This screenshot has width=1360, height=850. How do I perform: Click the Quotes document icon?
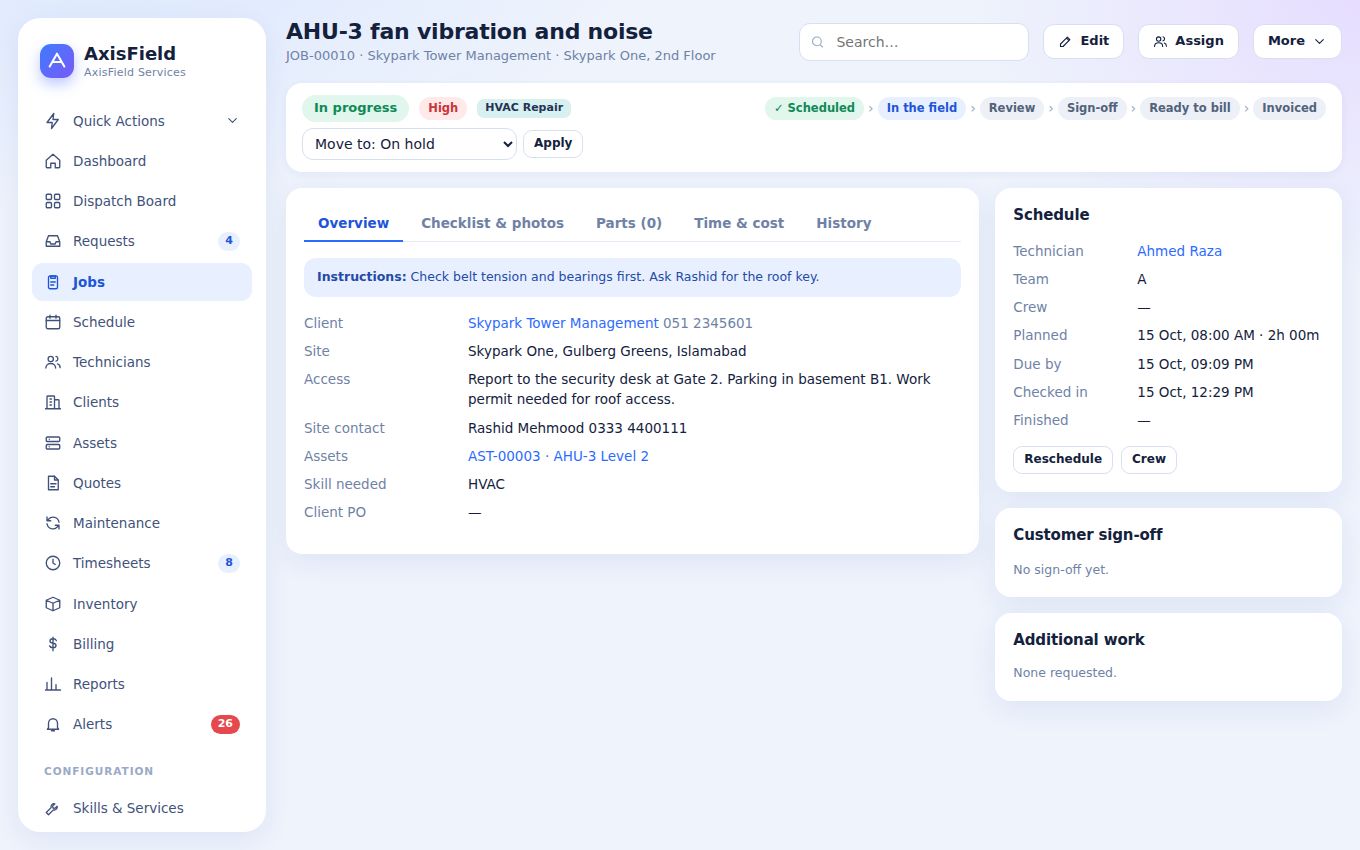(53, 483)
